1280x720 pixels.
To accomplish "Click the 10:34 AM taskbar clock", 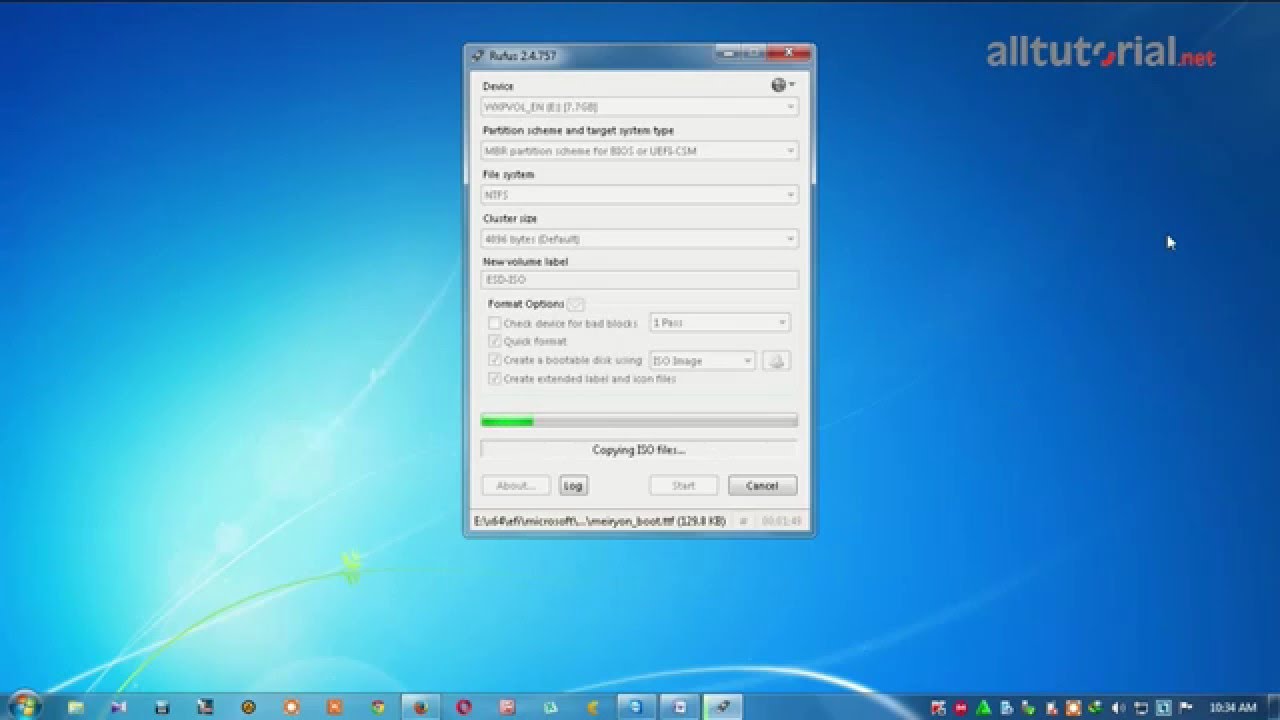I will pos(1233,708).
